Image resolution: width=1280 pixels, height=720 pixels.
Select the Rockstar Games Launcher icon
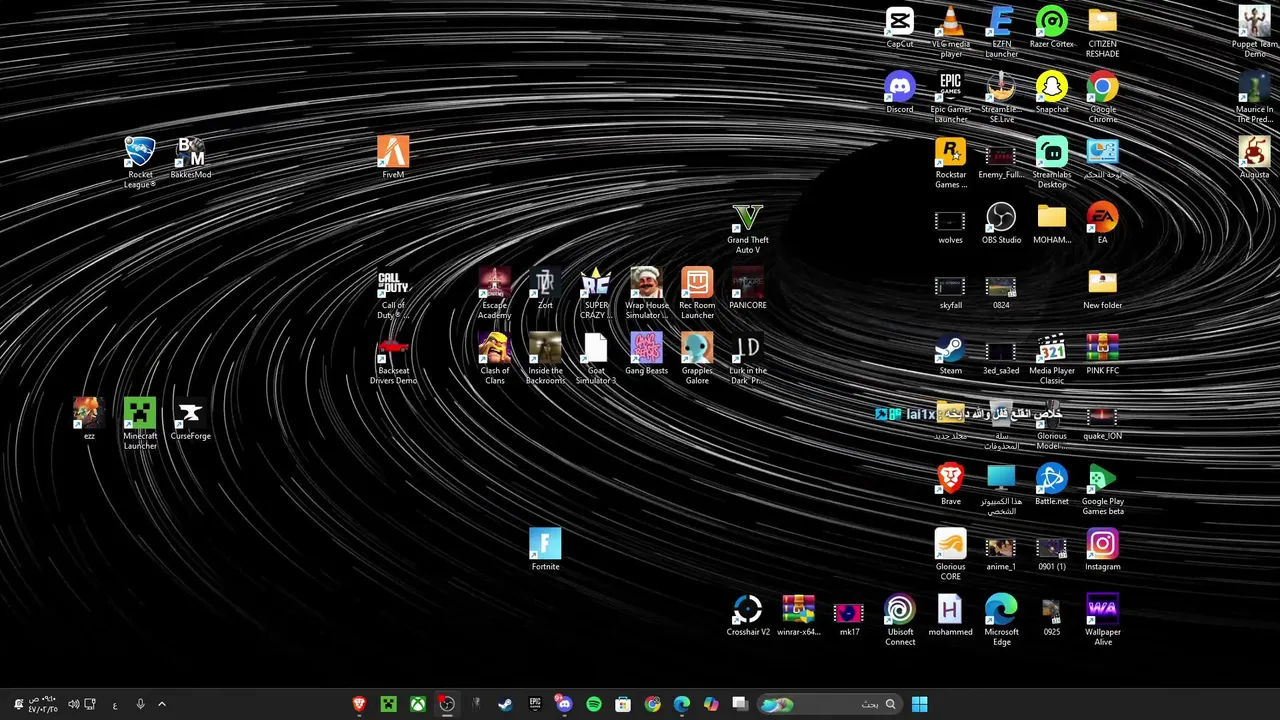pos(950,163)
